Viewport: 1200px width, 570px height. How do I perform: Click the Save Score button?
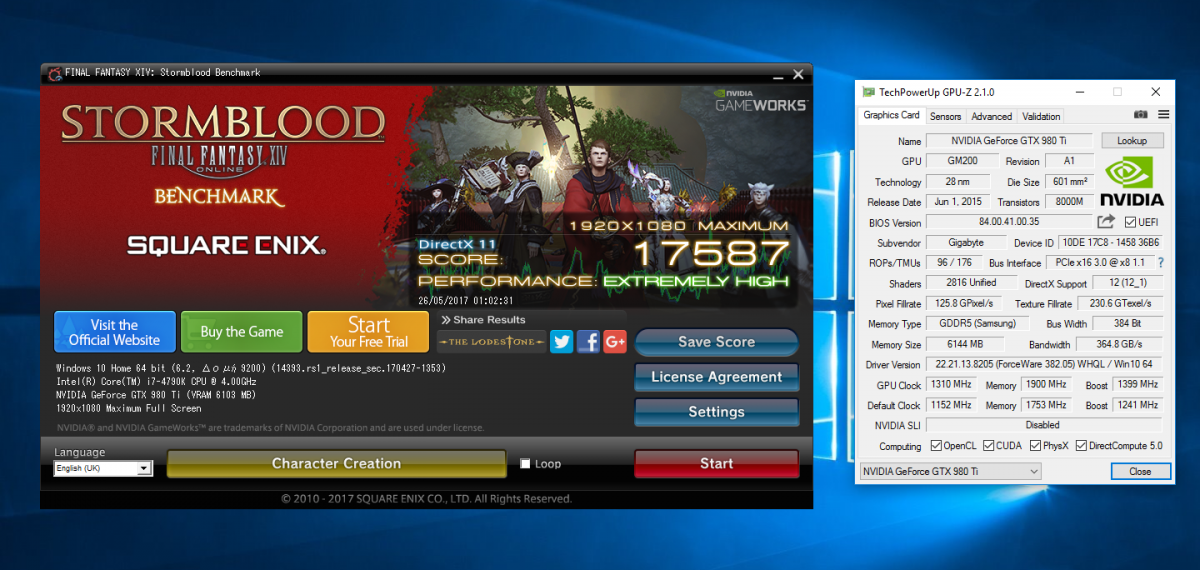point(716,342)
